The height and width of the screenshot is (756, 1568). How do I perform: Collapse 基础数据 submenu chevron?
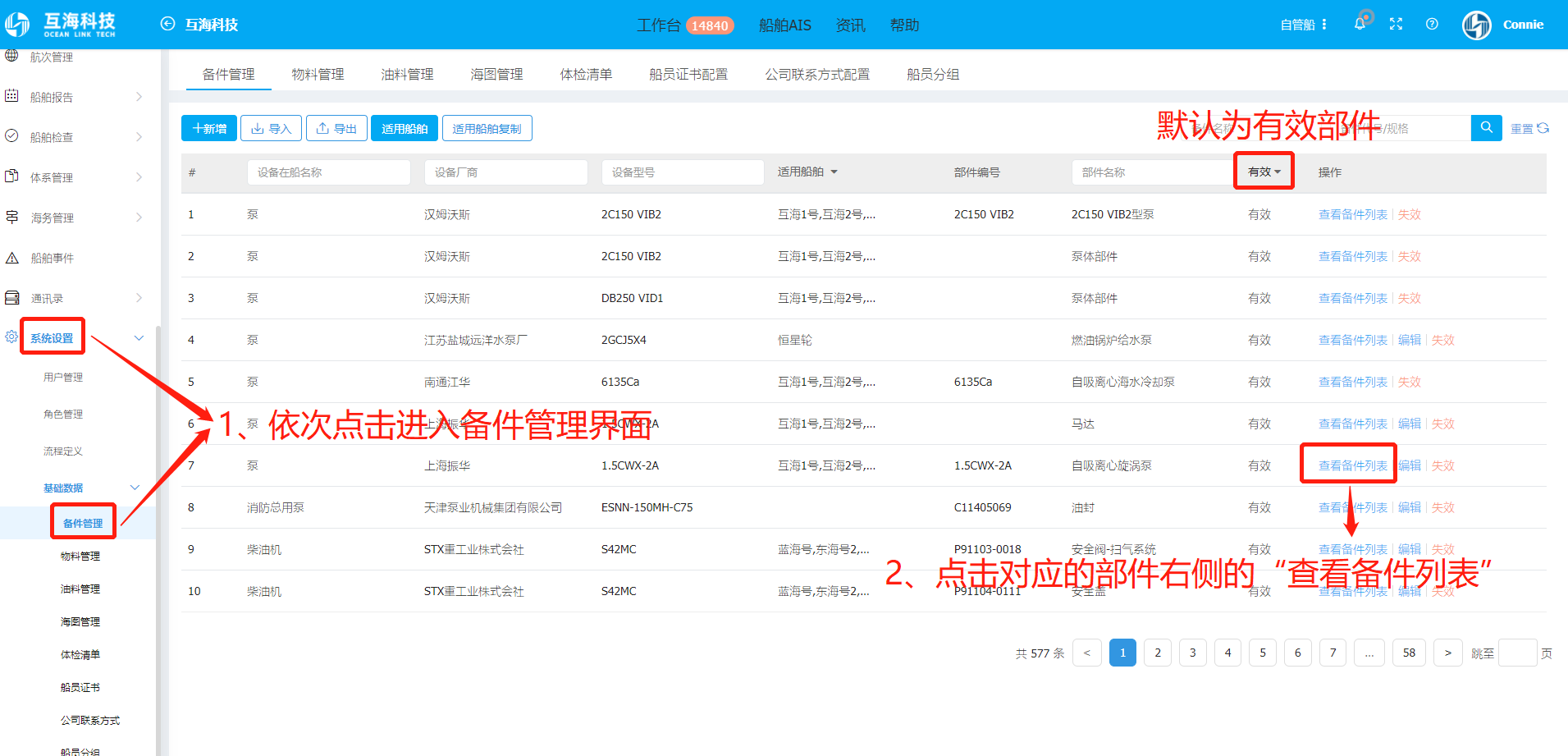coord(135,488)
